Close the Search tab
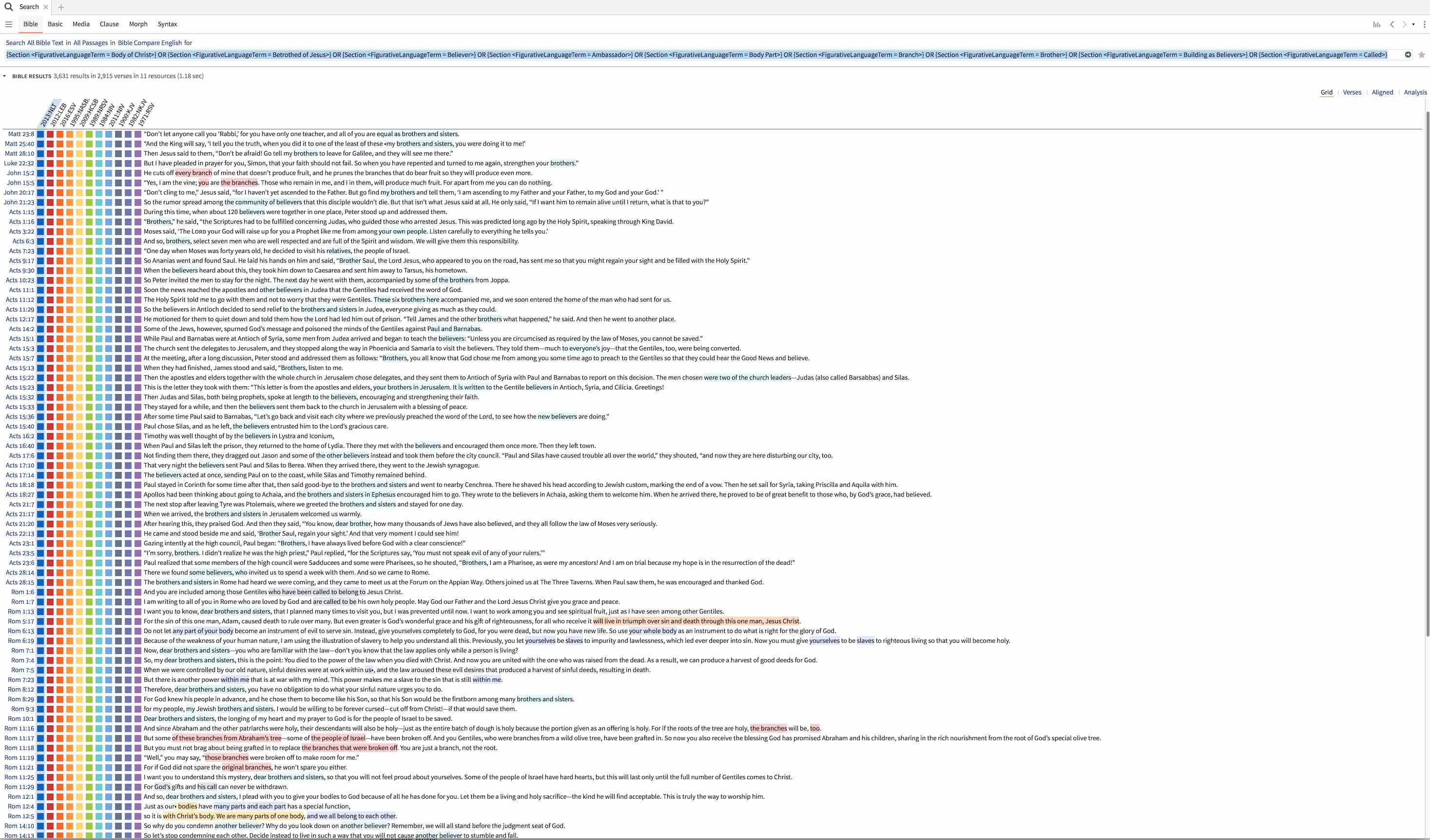 point(46,7)
